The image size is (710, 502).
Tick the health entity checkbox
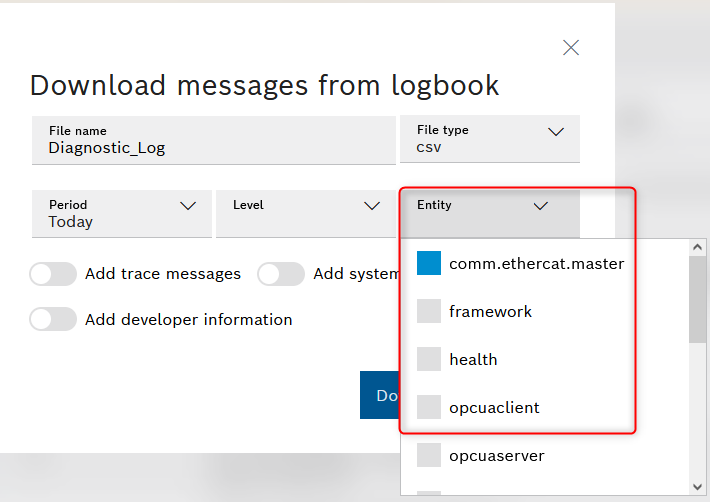(429, 359)
